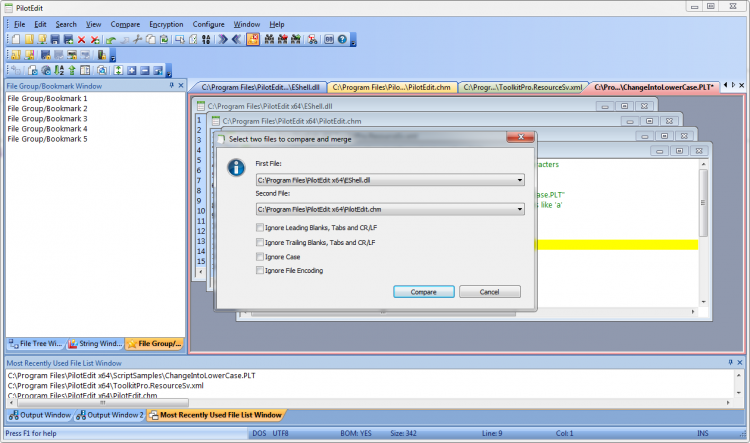
Task: Click the Save All toolbar icon
Action: 68,39
